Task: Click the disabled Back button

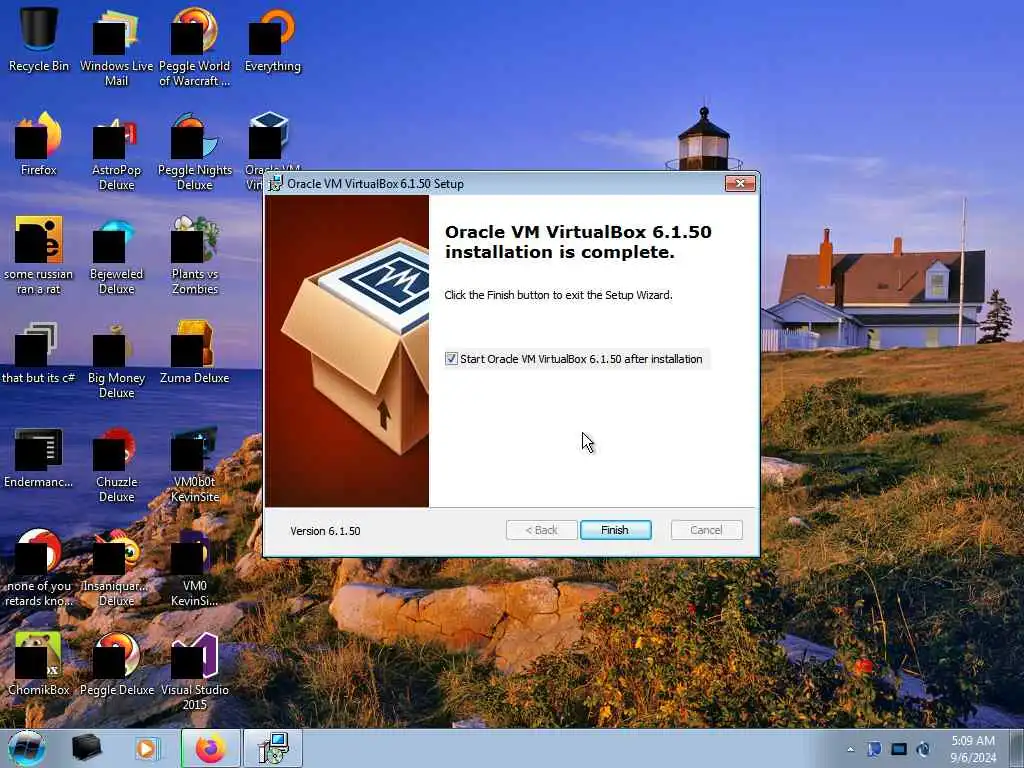Action: (541, 530)
